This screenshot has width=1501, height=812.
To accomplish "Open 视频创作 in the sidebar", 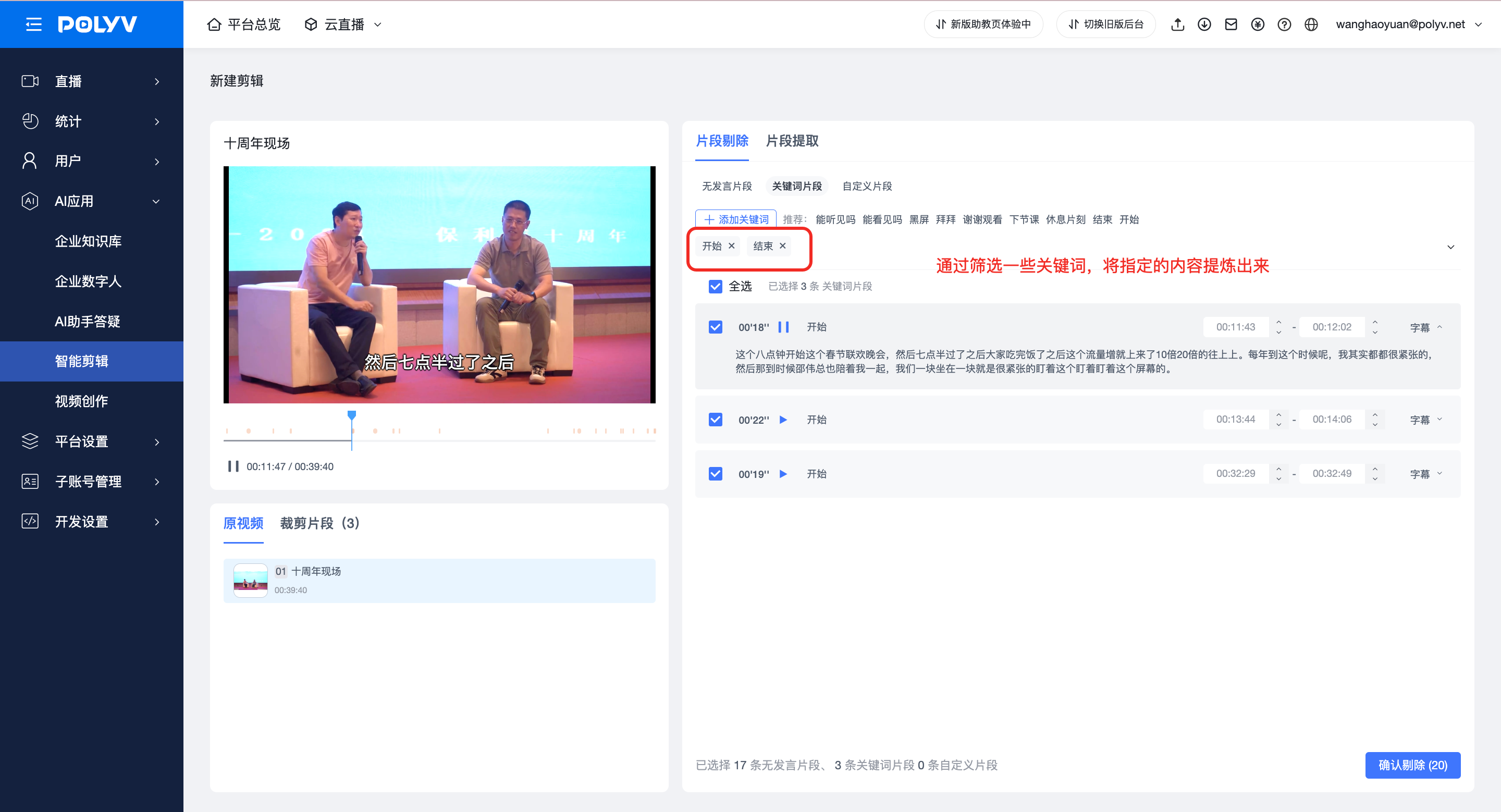I will [x=82, y=401].
